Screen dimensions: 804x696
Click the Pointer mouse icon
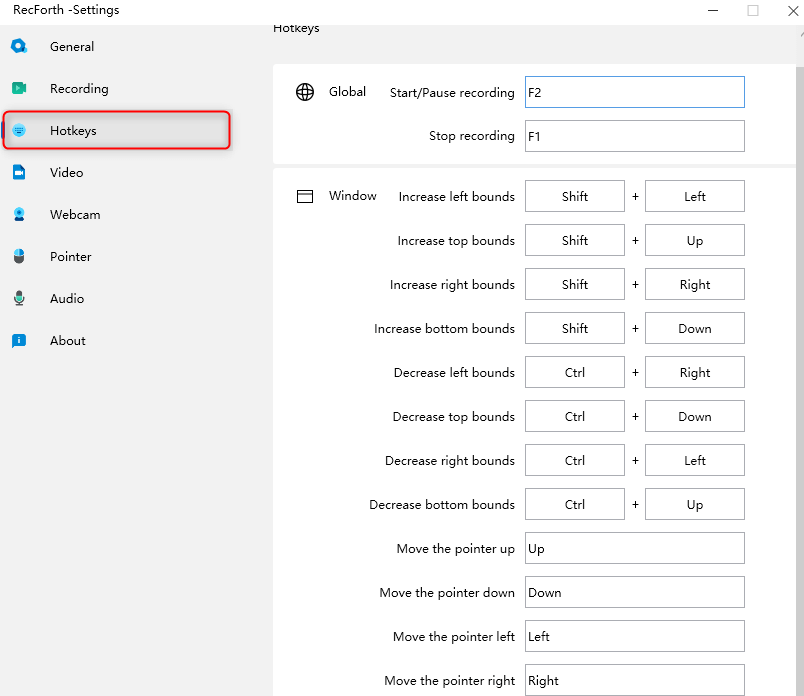pos(19,256)
